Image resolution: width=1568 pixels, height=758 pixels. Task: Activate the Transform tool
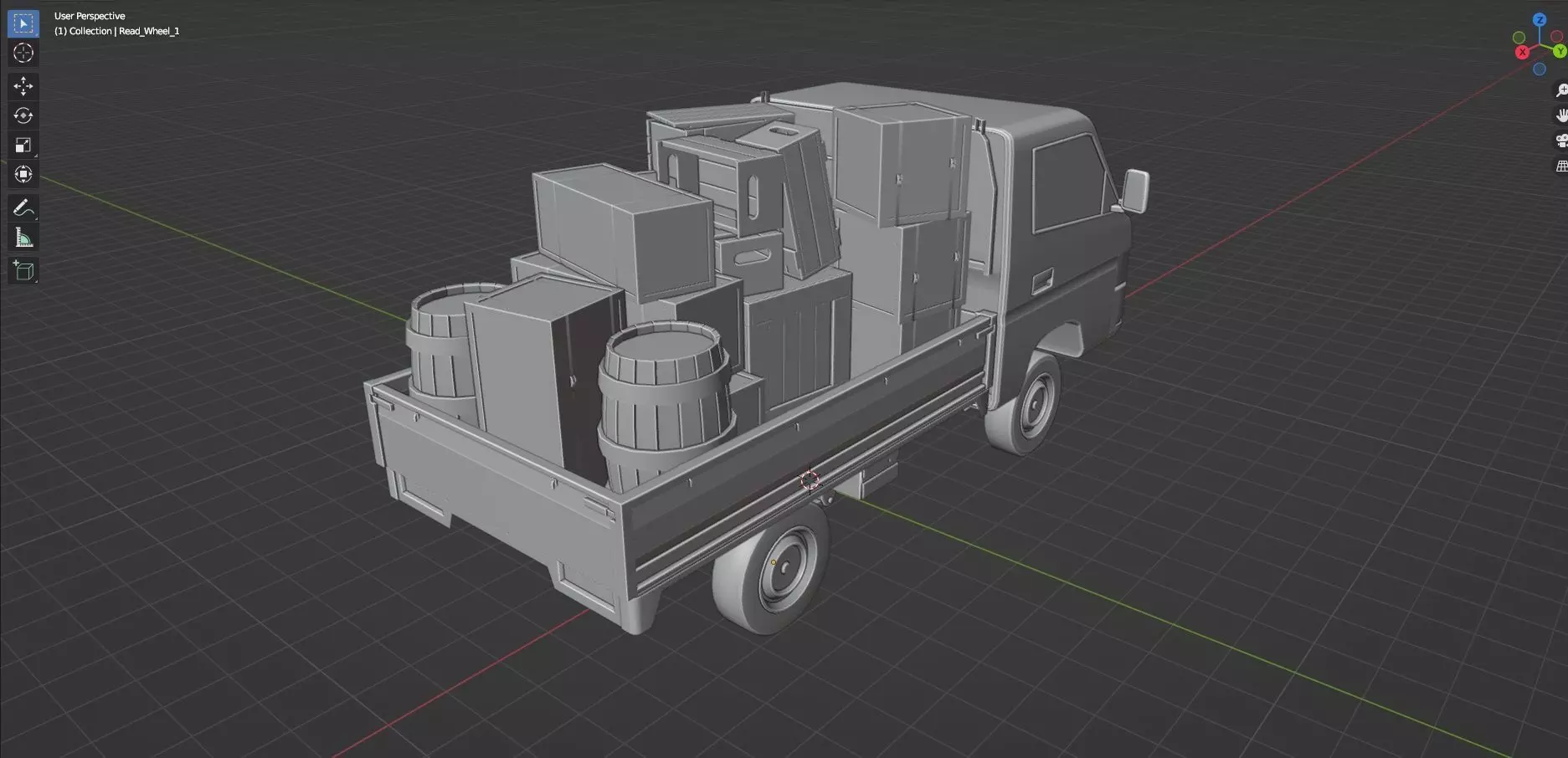coord(23,174)
